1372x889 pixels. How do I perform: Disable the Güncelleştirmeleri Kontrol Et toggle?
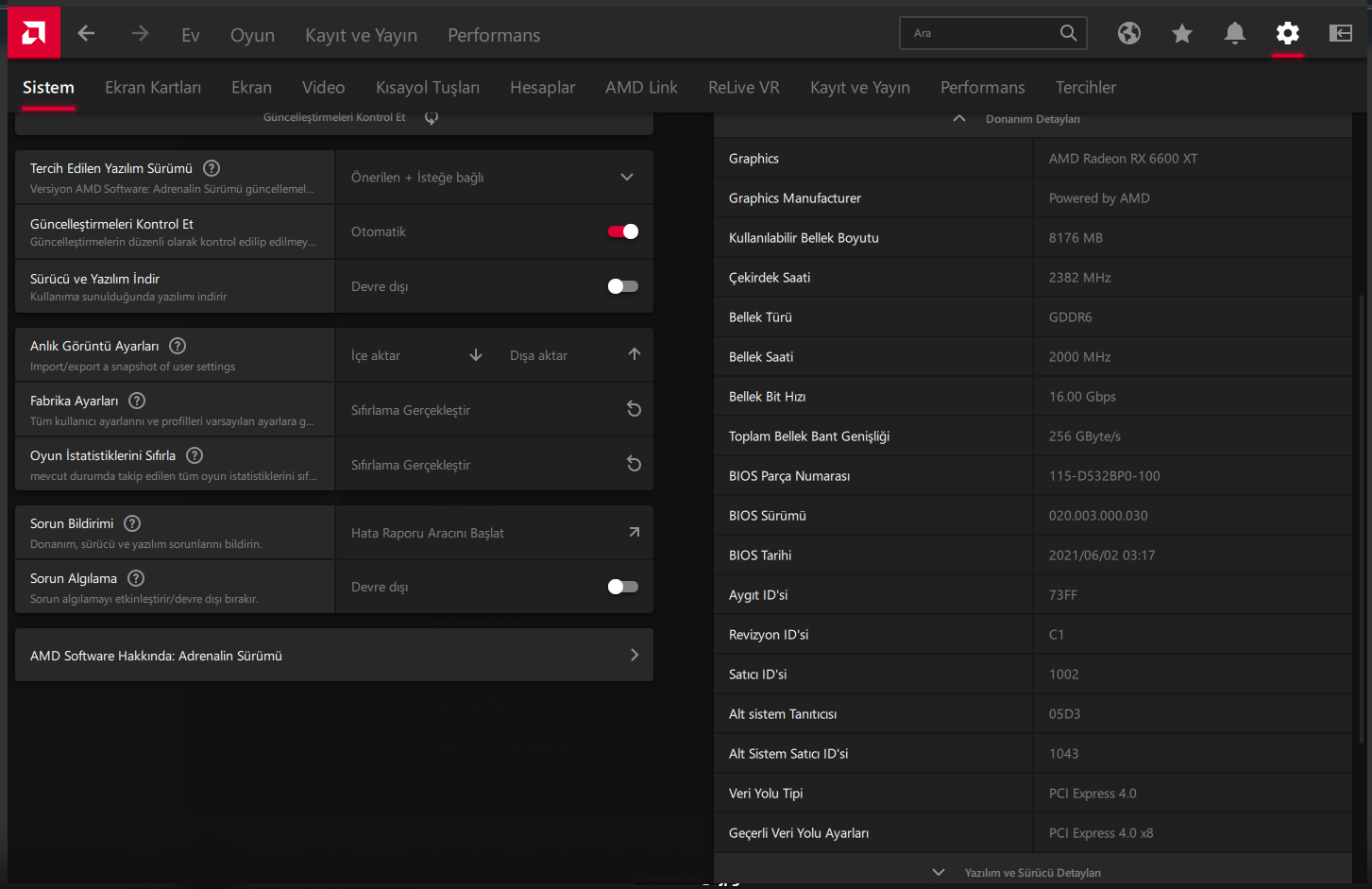(x=623, y=231)
